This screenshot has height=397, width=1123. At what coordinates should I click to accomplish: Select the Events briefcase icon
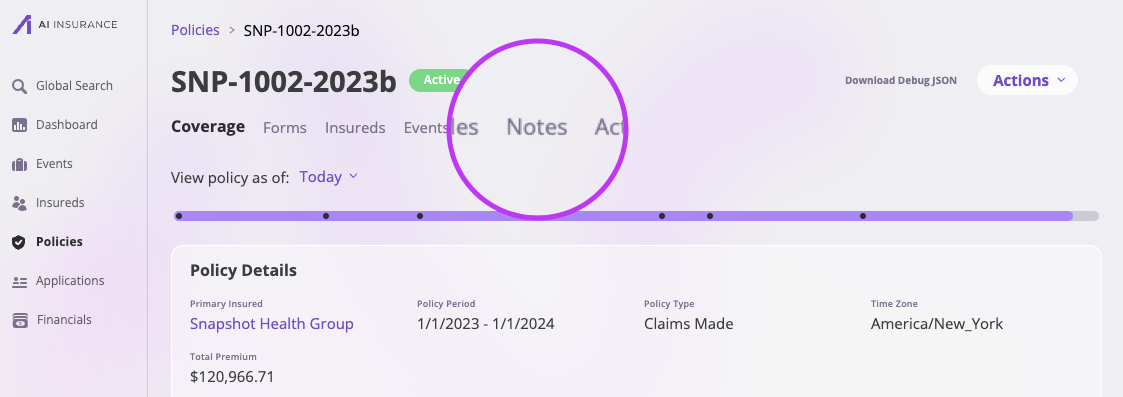click(x=19, y=164)
